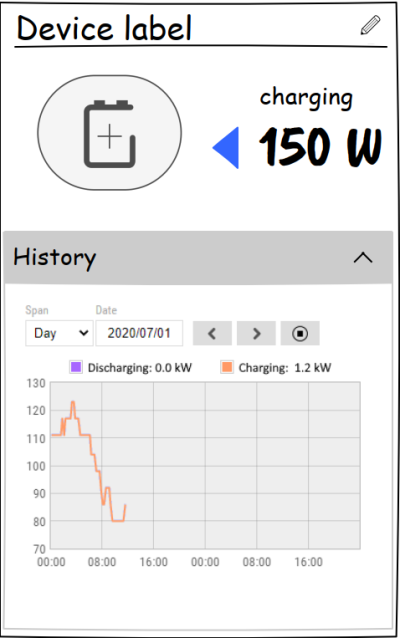Click the 150 W power reading
The width and height of the screenshot is (400, 638).
point(320,146)
